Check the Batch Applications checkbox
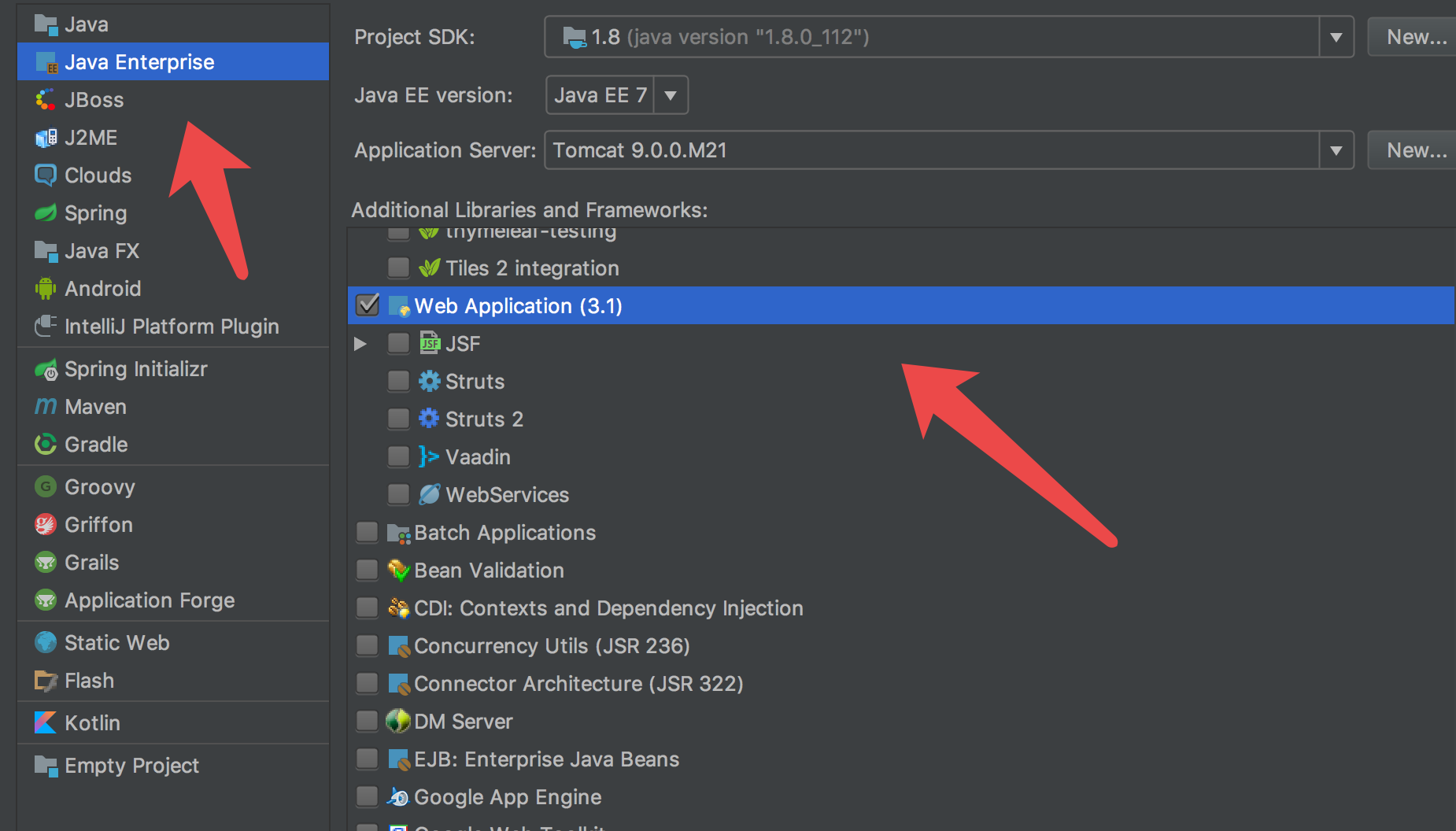 click(368, 532)
